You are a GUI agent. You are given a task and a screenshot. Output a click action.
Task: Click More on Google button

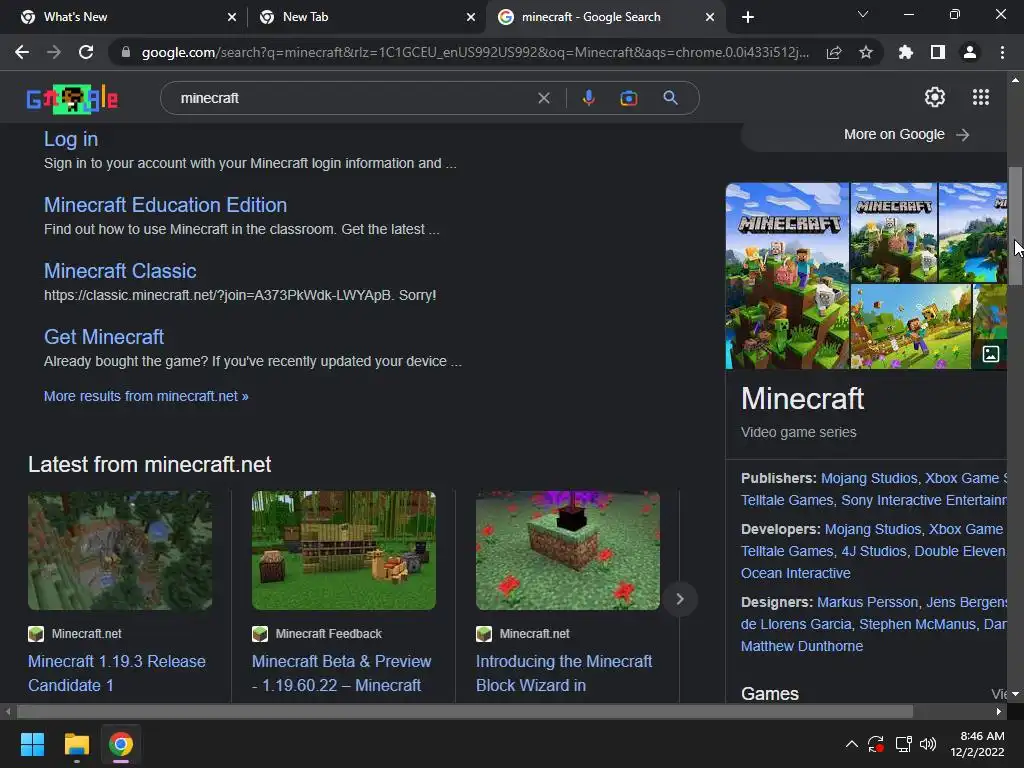coord(906,135)
